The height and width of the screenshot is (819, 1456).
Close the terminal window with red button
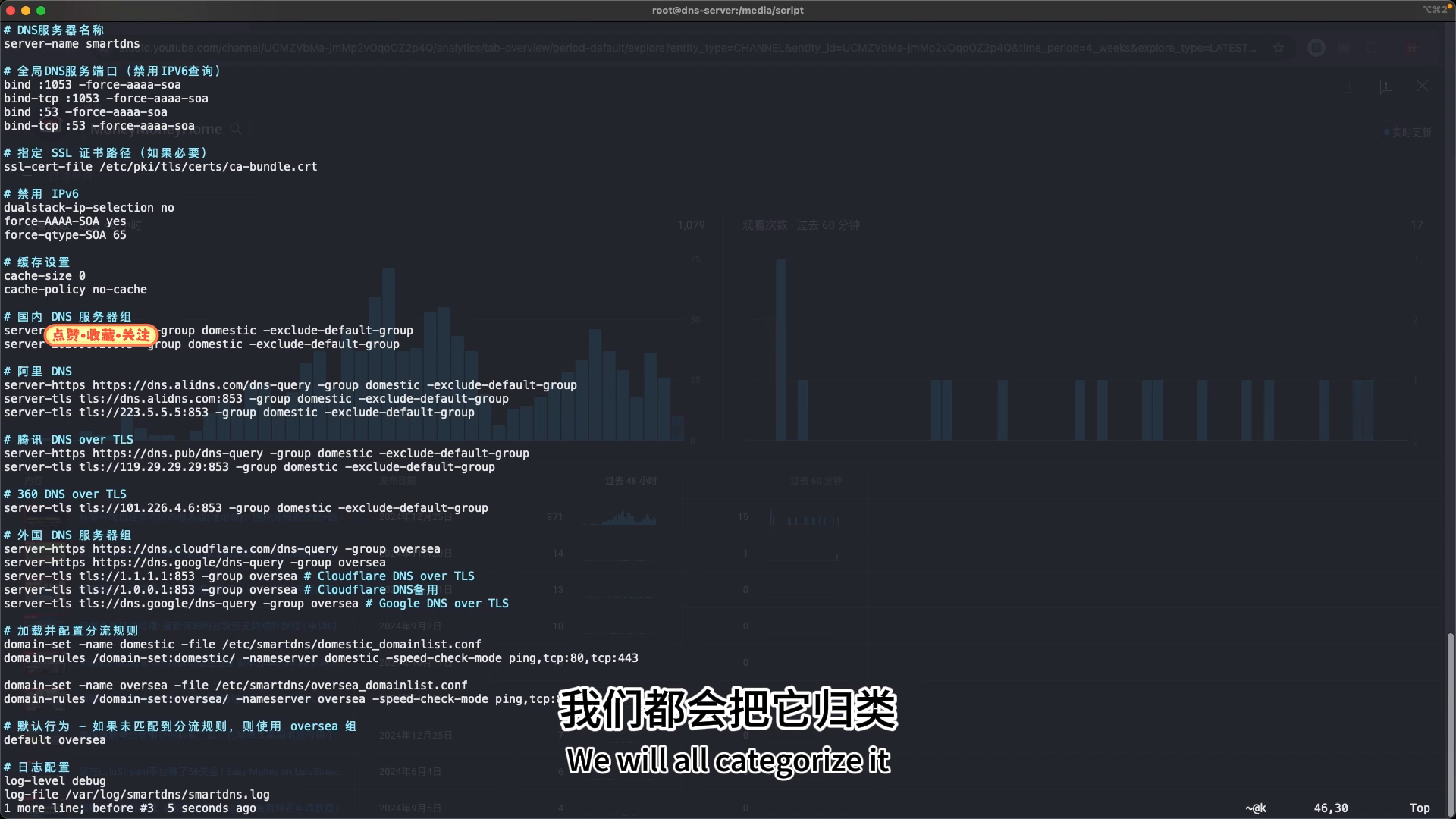pyautogui.click(x=11, y=10)
